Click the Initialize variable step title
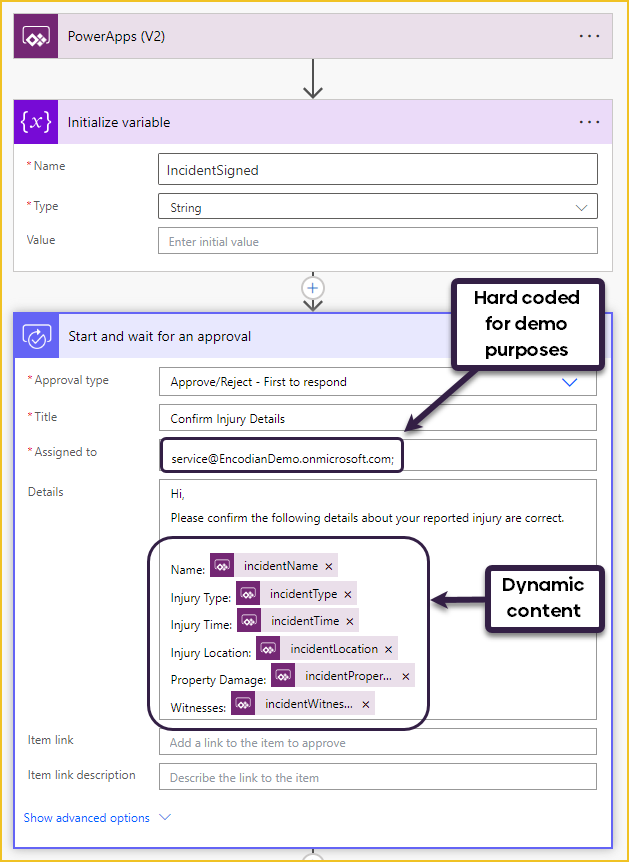629x862 pixels. click(119, 122)
